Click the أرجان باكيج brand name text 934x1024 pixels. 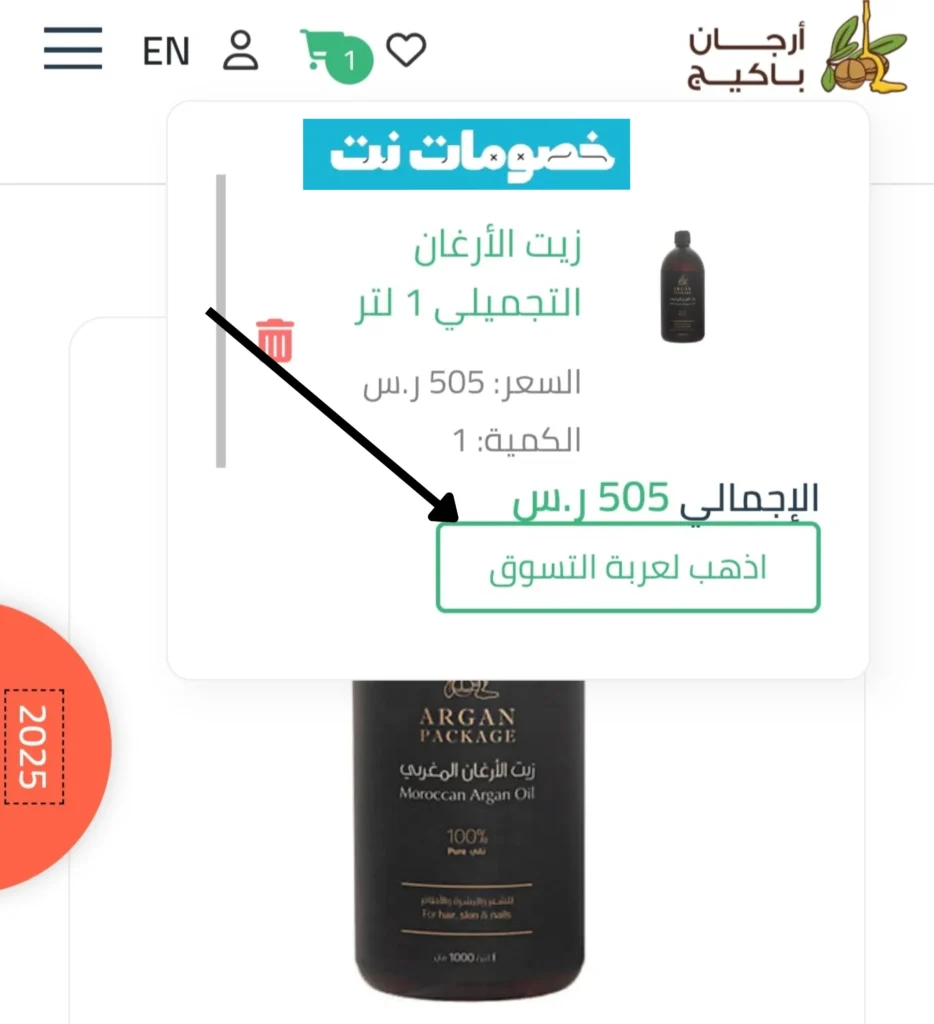(x=746, y=59)
